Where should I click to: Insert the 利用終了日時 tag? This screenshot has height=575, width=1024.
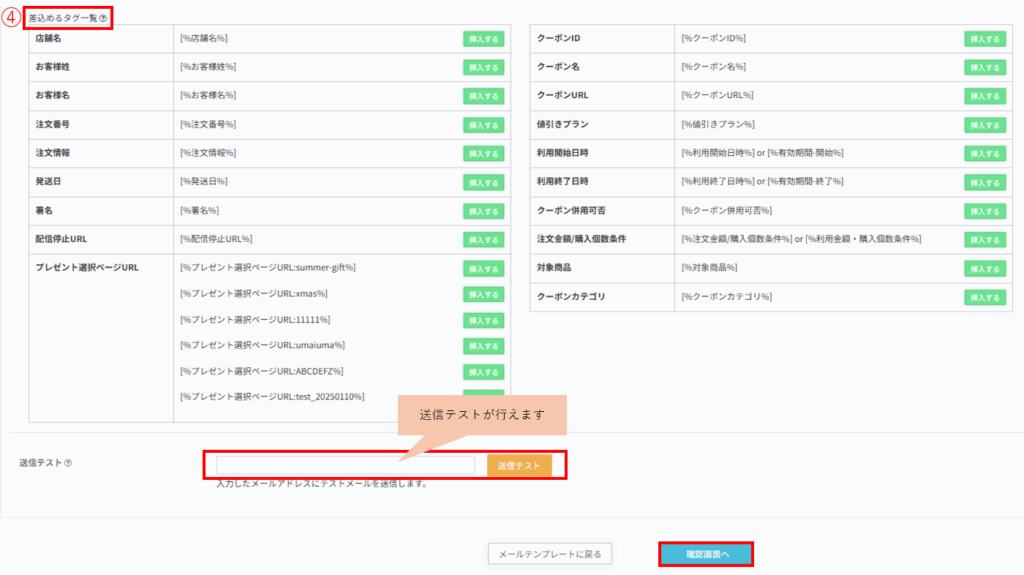(984, 182)
